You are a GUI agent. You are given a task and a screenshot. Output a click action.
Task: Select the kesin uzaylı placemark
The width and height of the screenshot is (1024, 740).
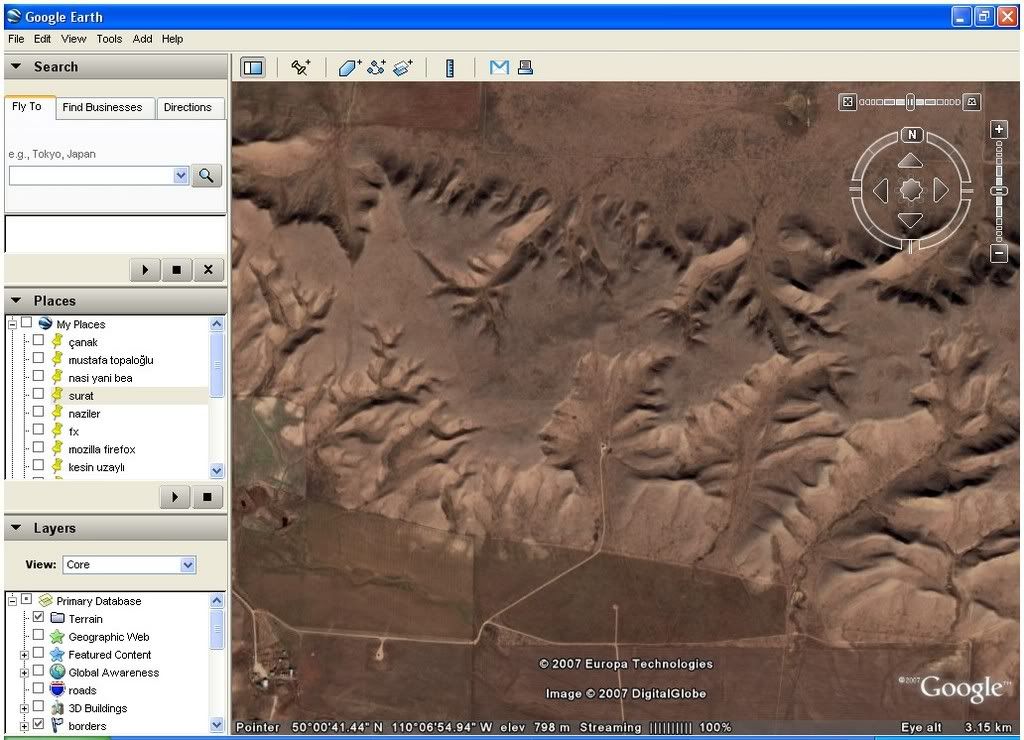point(97,467)
